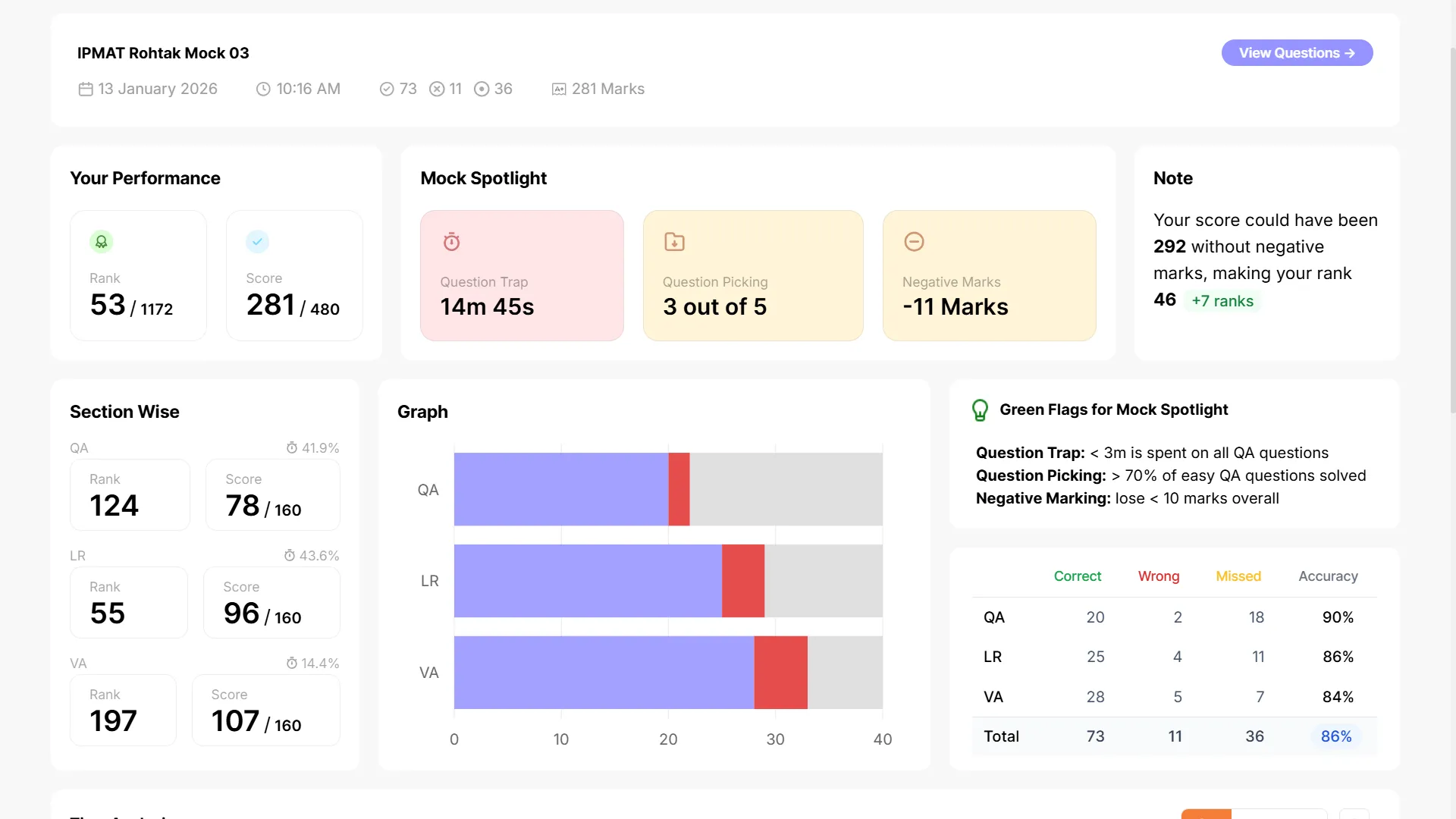1456x819 pixels.
Task: Select the Negative Marks -11 Marks card
Action: click(x=989, y=275)
